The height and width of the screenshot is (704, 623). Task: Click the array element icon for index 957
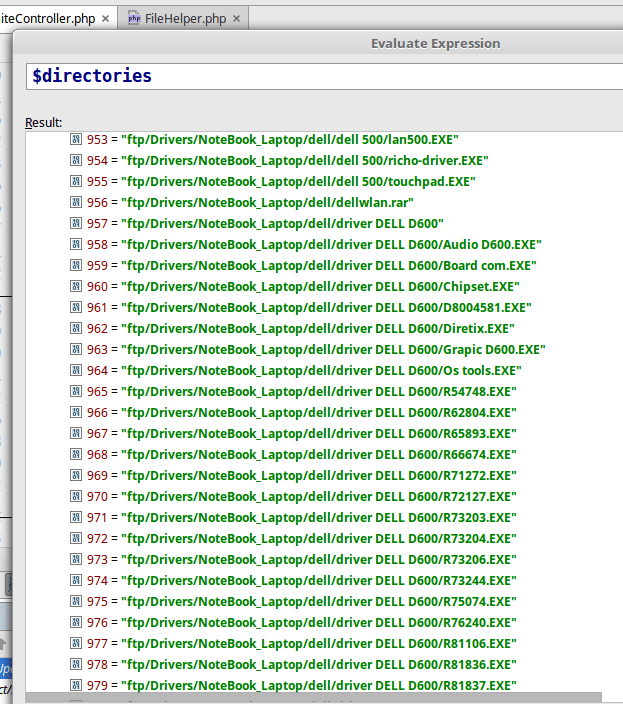click(76, 223)
